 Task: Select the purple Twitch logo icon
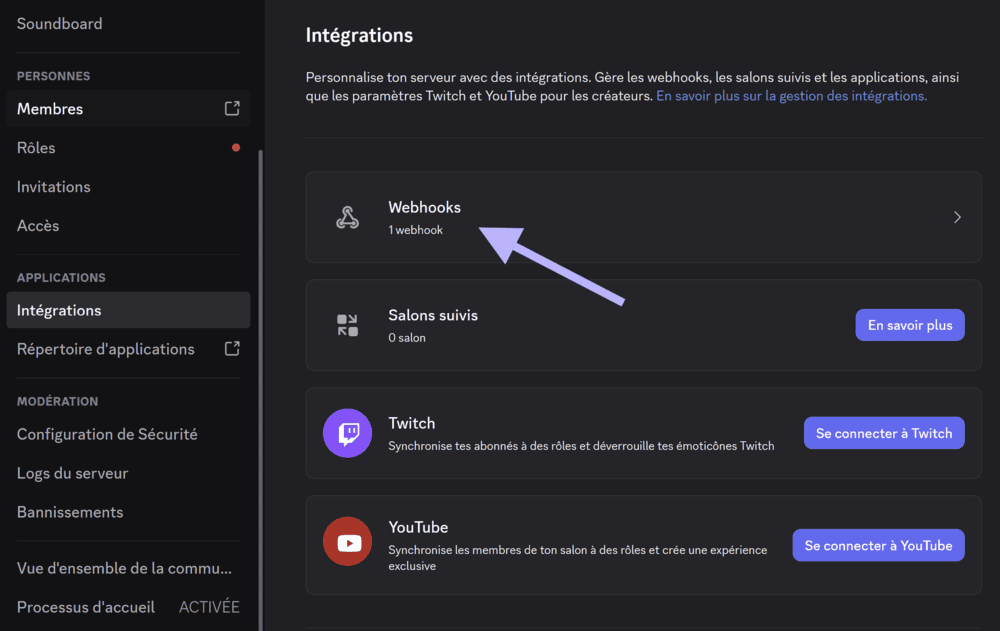(x=347, y=432)
